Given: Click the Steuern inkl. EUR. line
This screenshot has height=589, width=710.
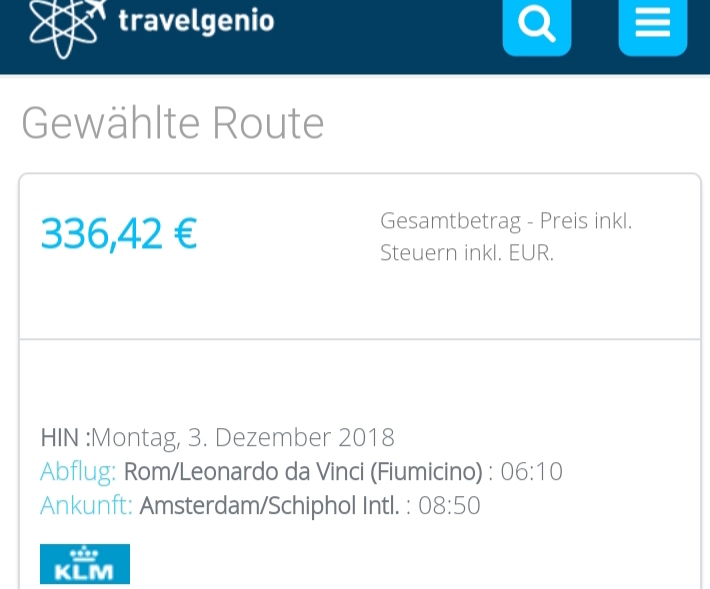Looking at the screenshot, I should tap(467, 253).
